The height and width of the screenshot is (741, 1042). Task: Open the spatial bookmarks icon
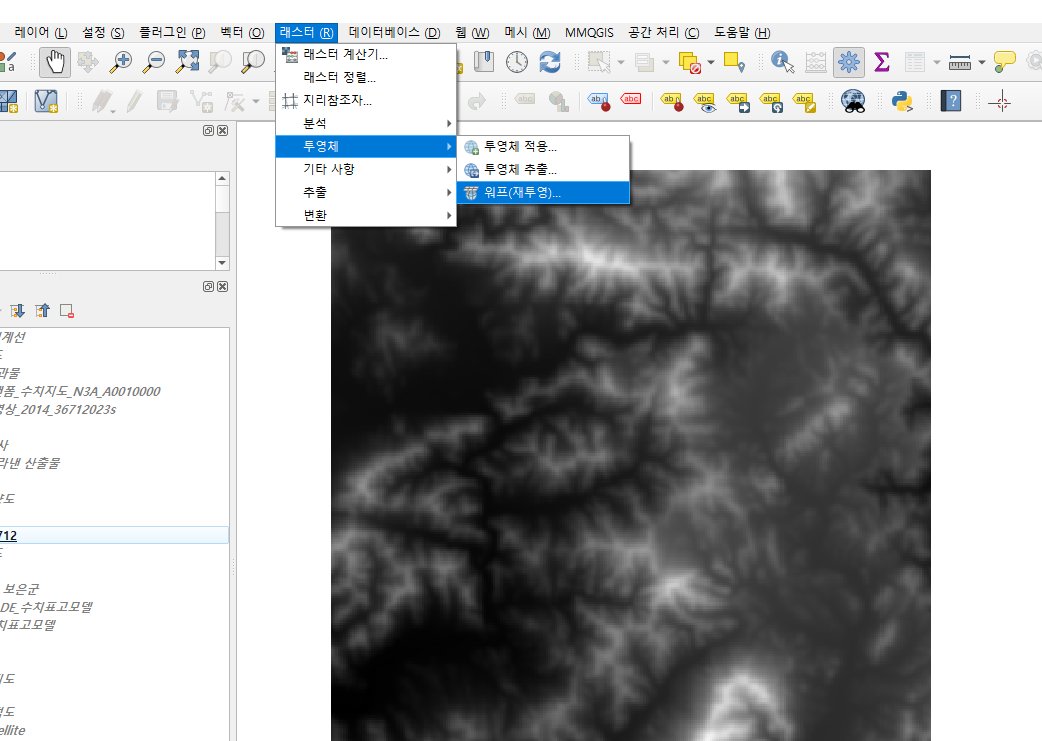coord(484,62)
